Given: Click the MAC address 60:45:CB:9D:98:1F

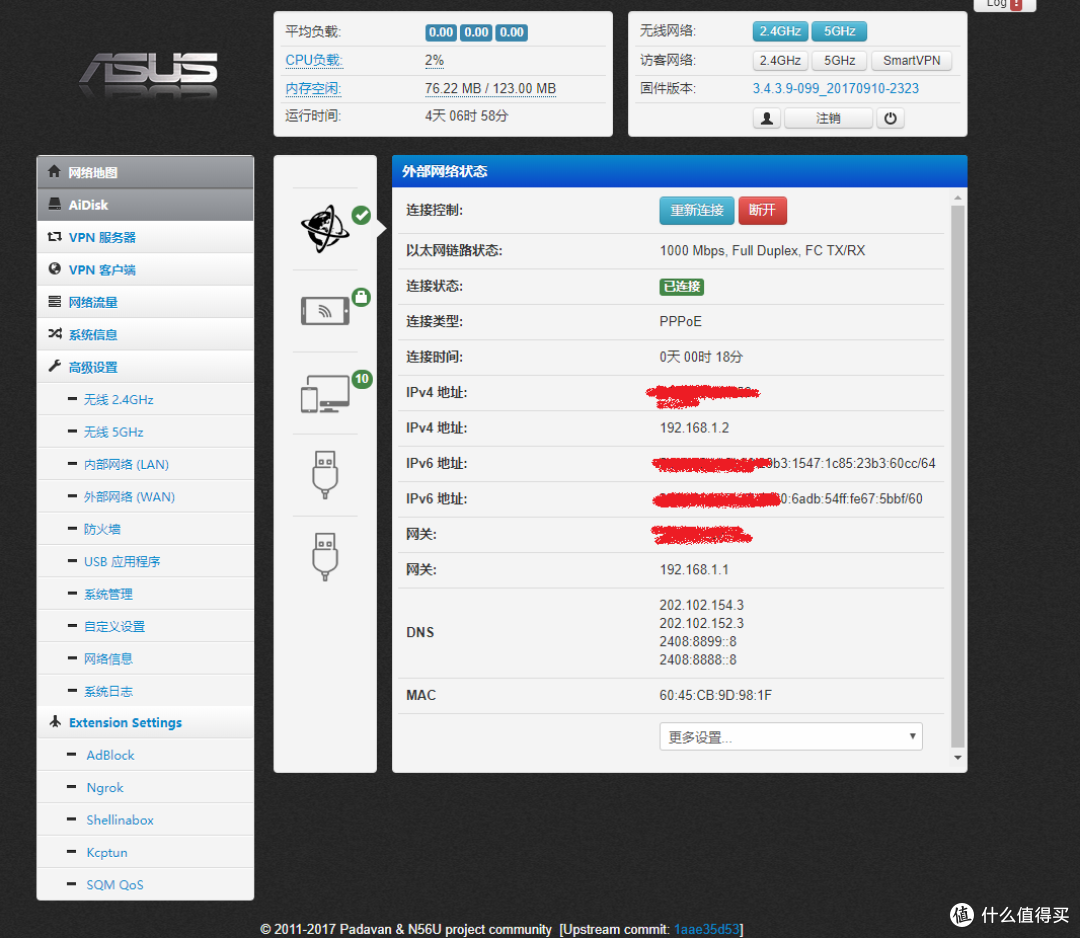Looking at the screenshot, I should pos(716,696).
